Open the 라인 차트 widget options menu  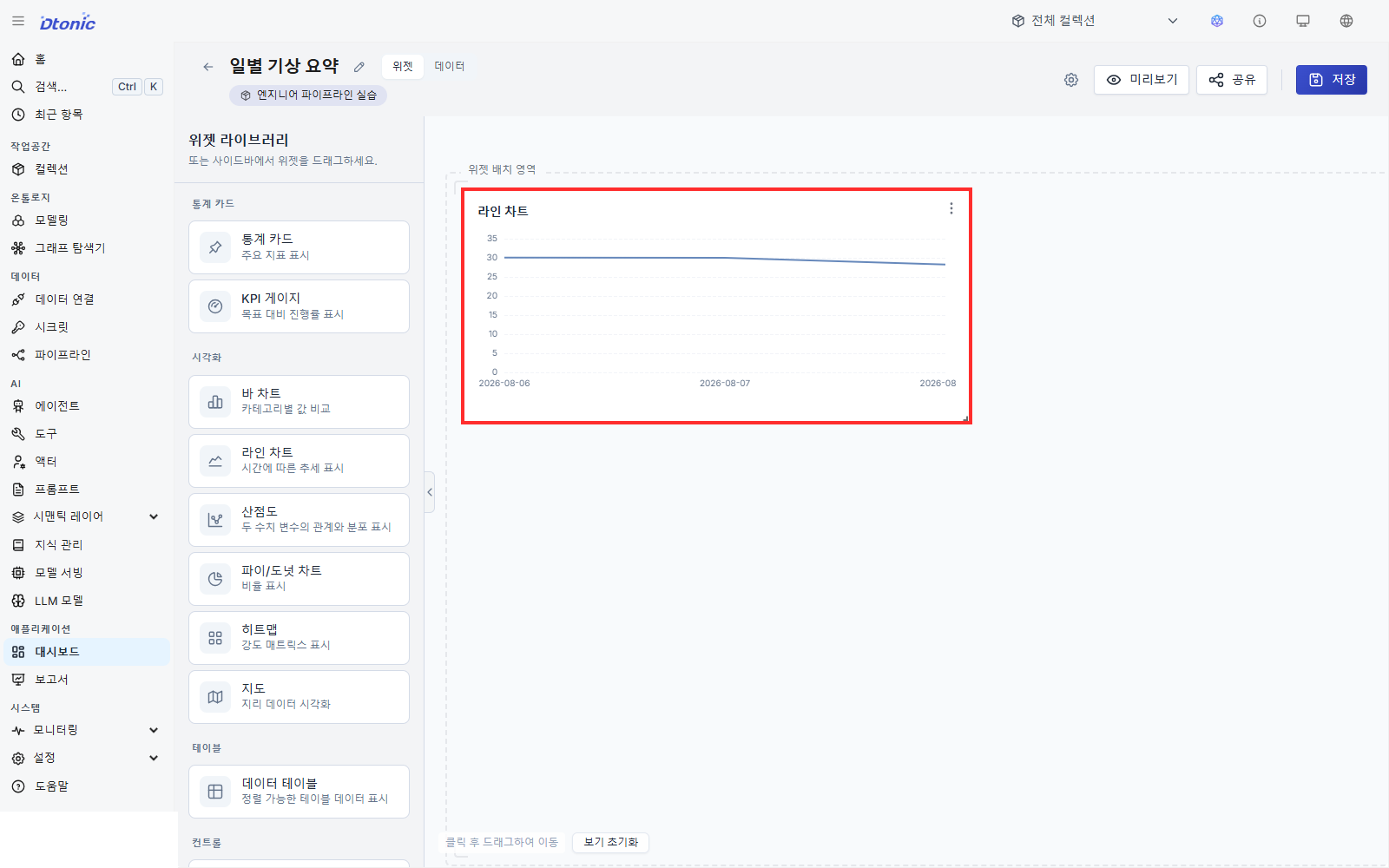[x=951, y=208]
